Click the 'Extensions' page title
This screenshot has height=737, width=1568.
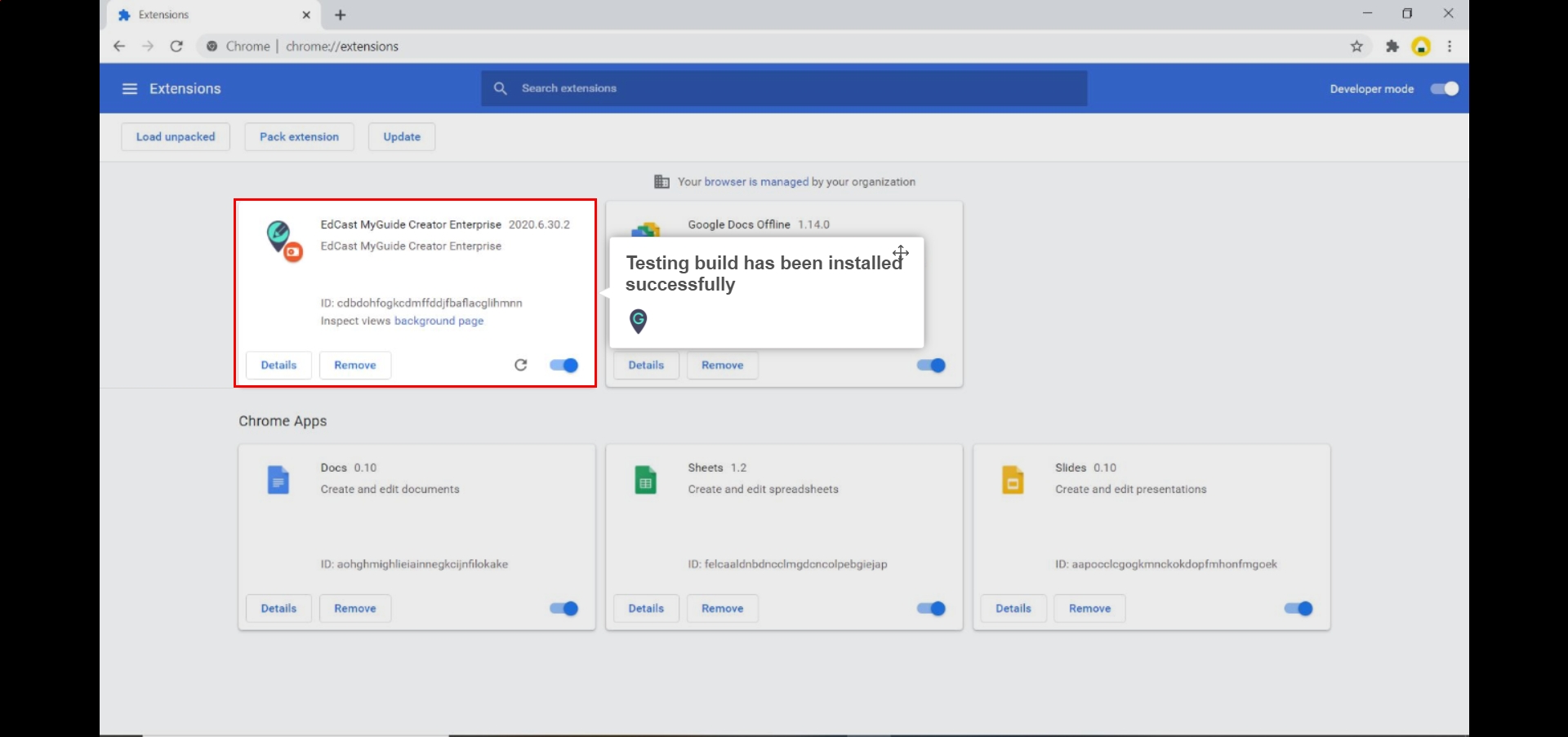tap(185, 88)
